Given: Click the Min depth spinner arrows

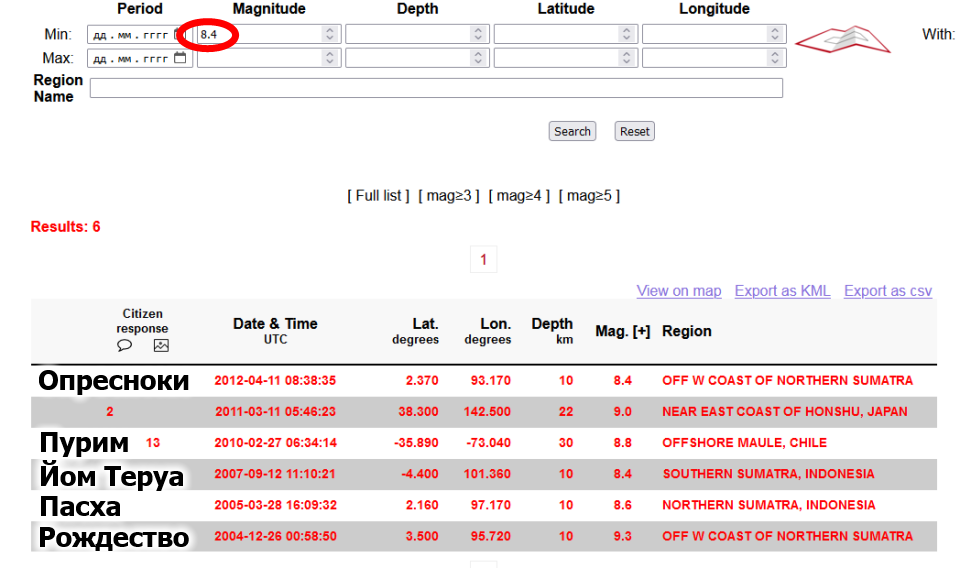Looking at the screenshot, I should click(478, 34).
